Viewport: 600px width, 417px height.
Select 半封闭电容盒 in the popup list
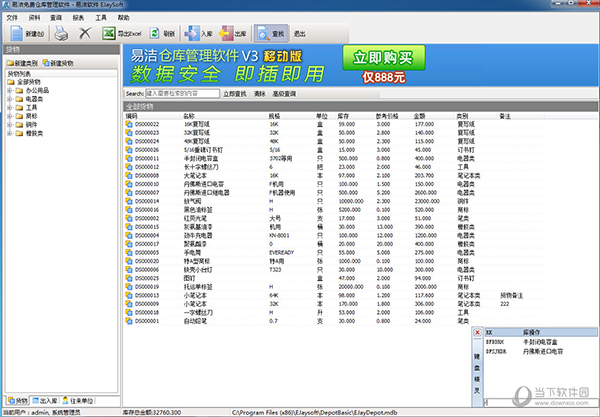[540, 342]
